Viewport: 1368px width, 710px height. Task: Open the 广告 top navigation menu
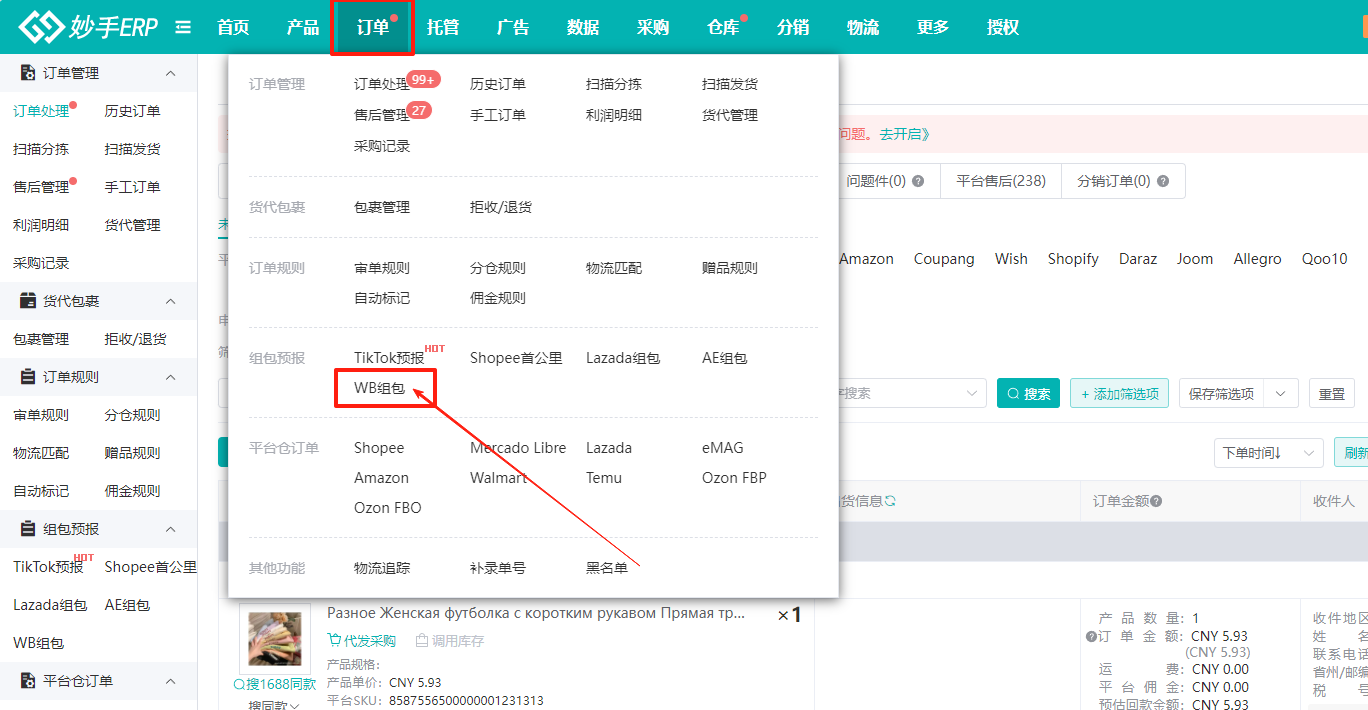[513, 27]
